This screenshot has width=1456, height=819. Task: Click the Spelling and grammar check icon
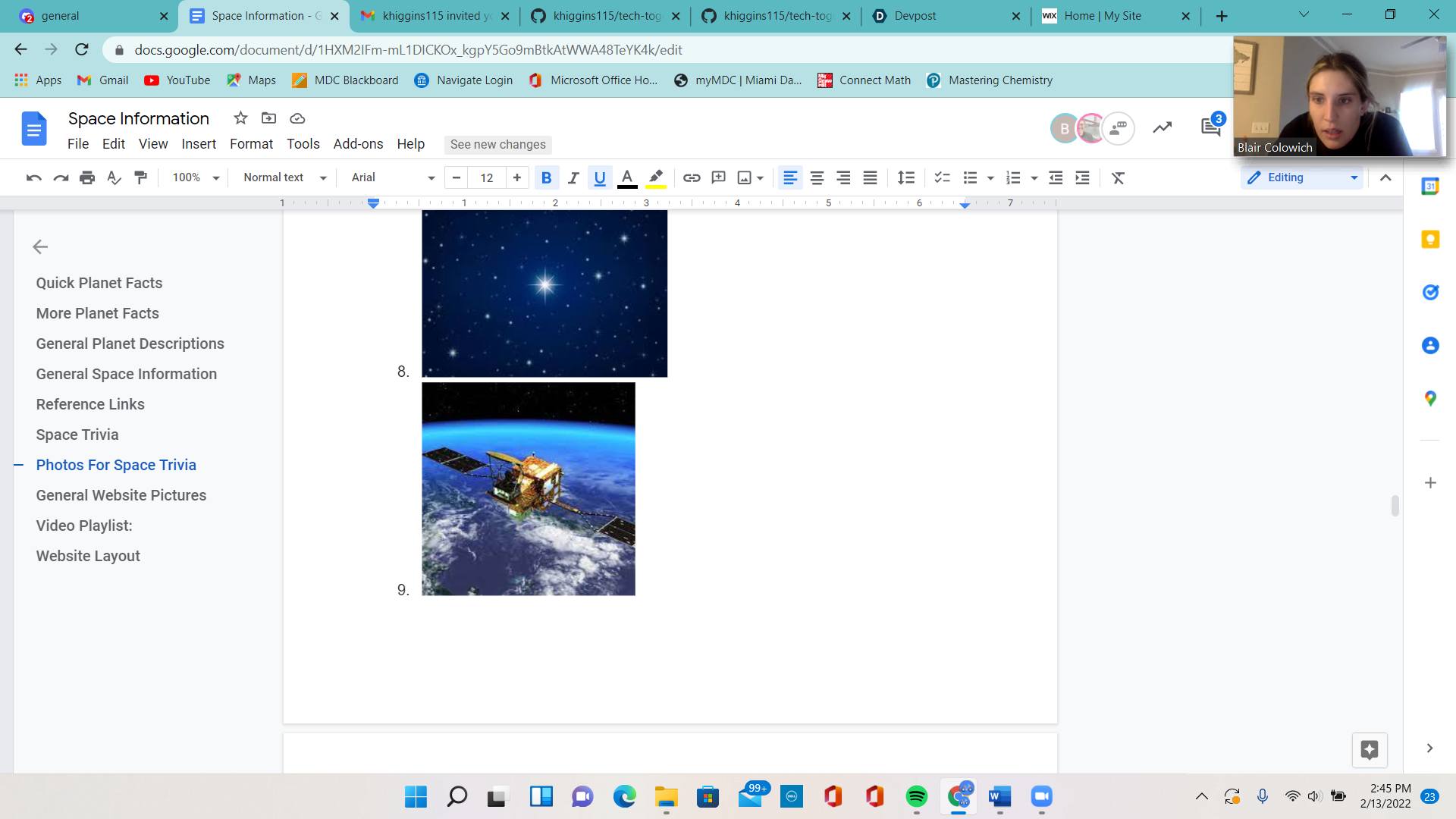114,177
